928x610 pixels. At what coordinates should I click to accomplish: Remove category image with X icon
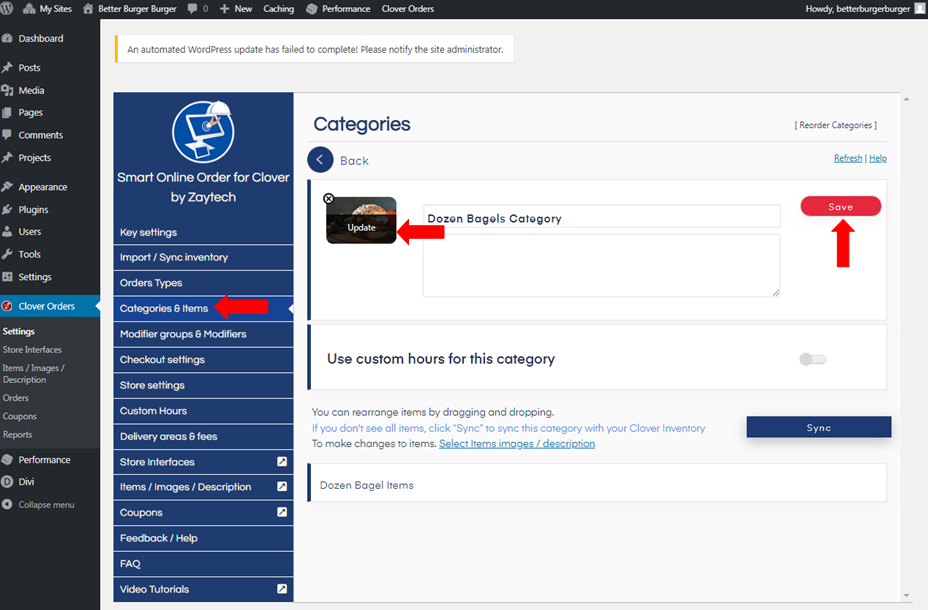point(328,198)
